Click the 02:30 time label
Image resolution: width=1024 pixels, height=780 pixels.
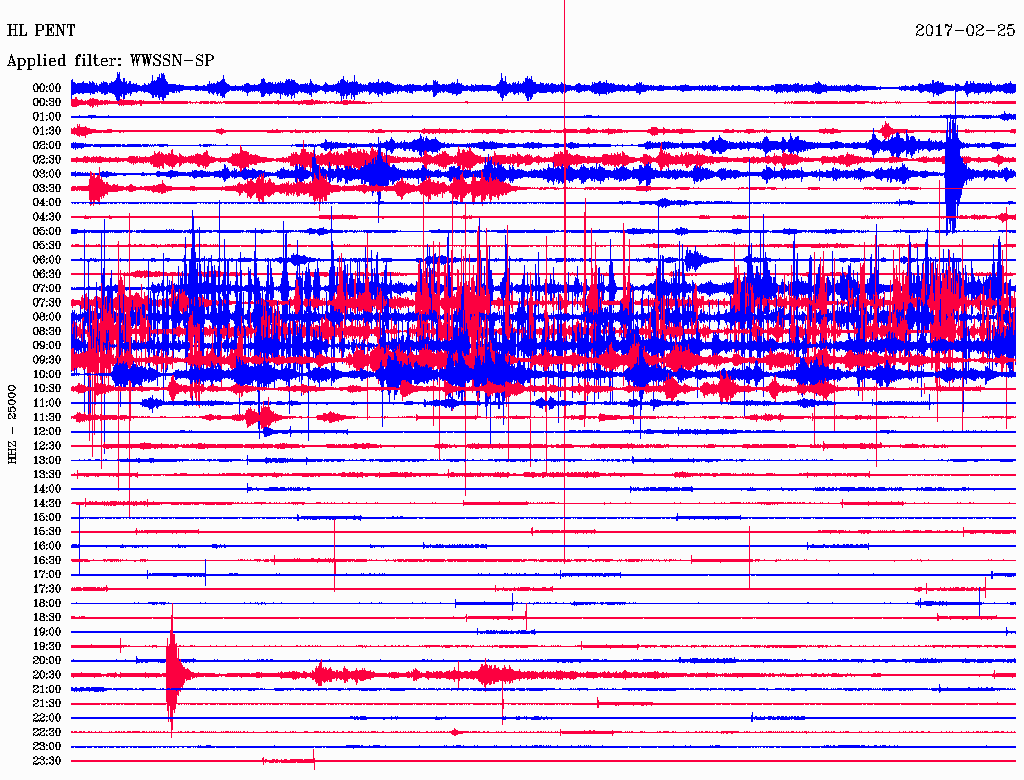coord(47,159)
